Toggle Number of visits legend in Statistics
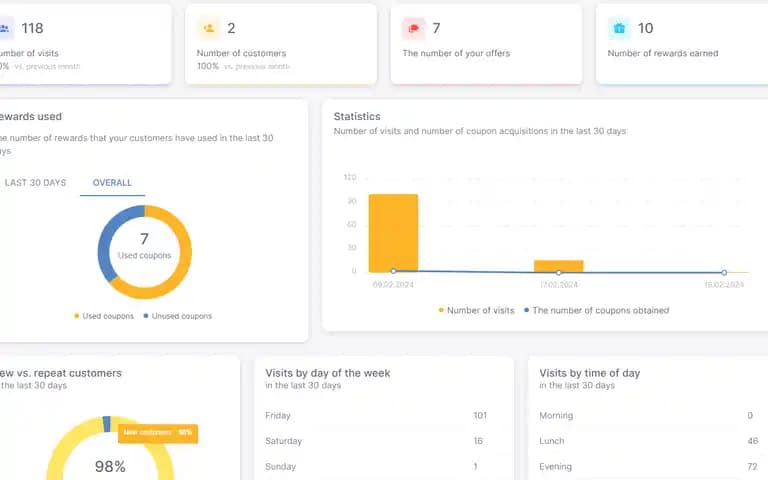The height and width of the screenshot is (480, 768). pyautogui.click(x=476, y=310)
